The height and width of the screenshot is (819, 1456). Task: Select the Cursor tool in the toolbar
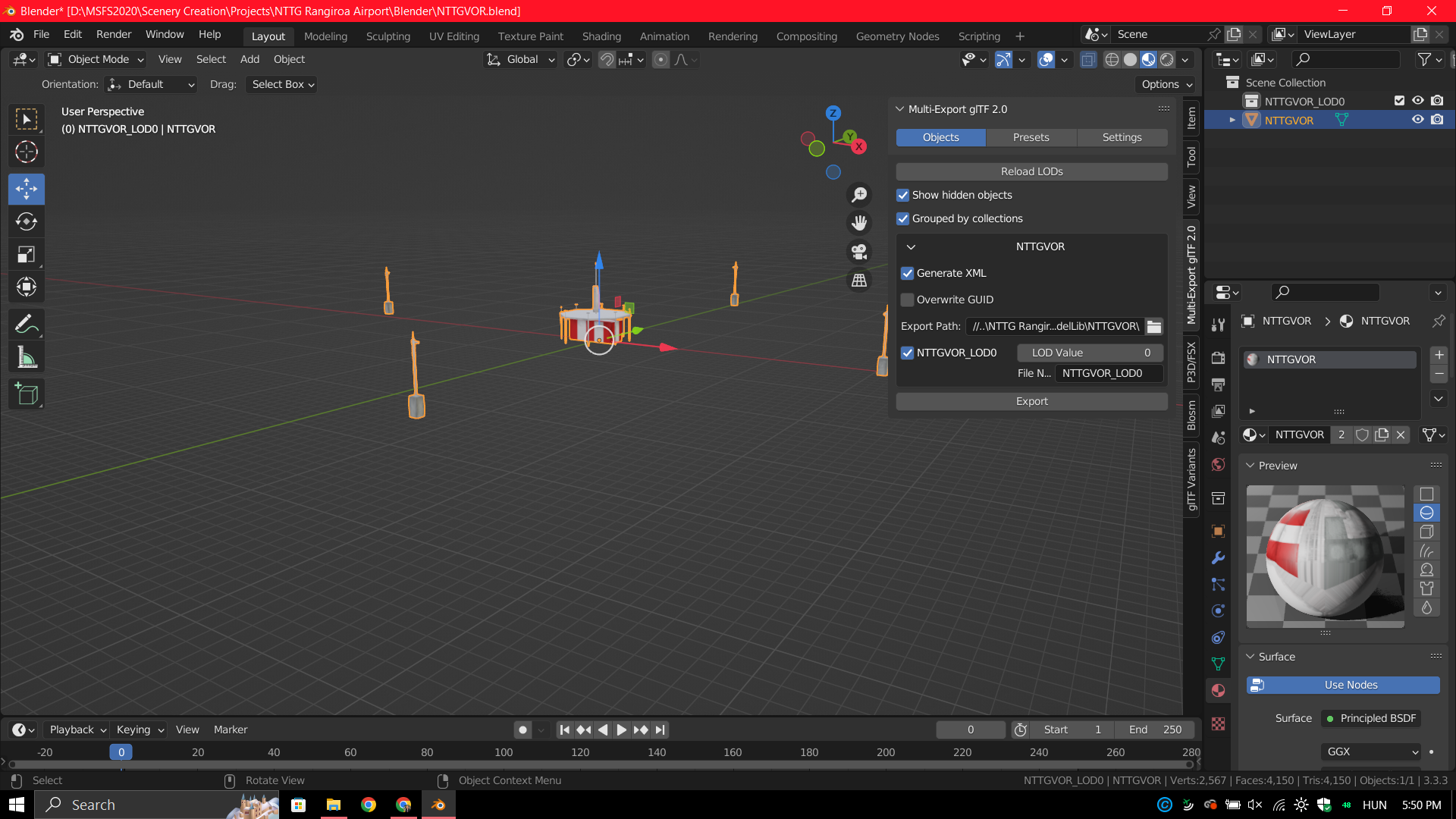tap(27, 152)
